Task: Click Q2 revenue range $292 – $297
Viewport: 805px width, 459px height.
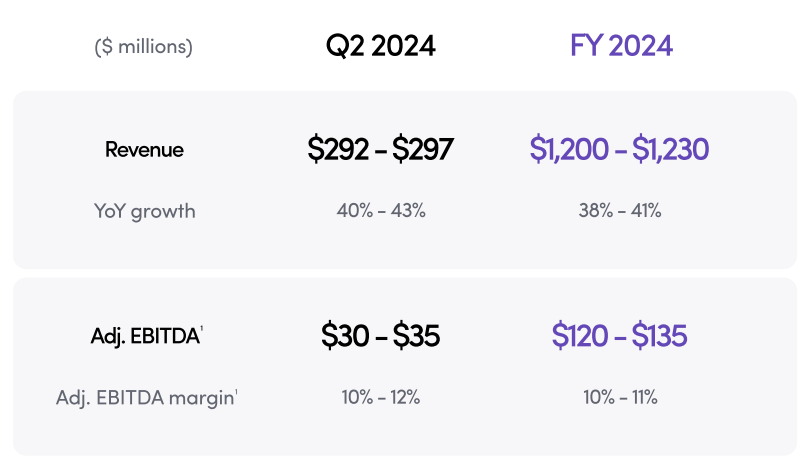Action: (380, 150)
